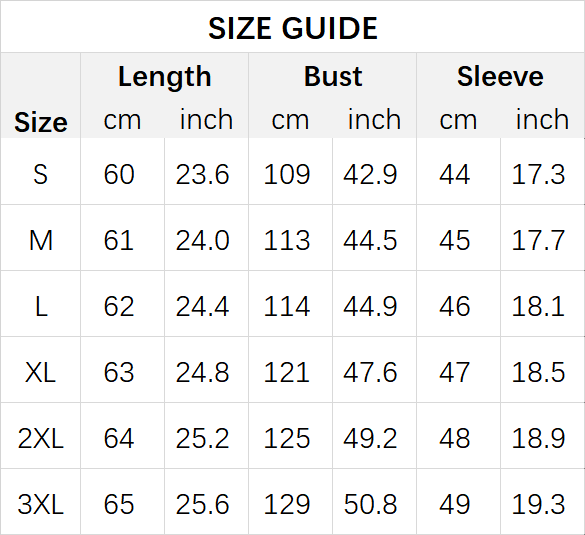Select the Bust column header
This screenshot has height=535, width=585.
pyautogui.click(x=333, y=76)
